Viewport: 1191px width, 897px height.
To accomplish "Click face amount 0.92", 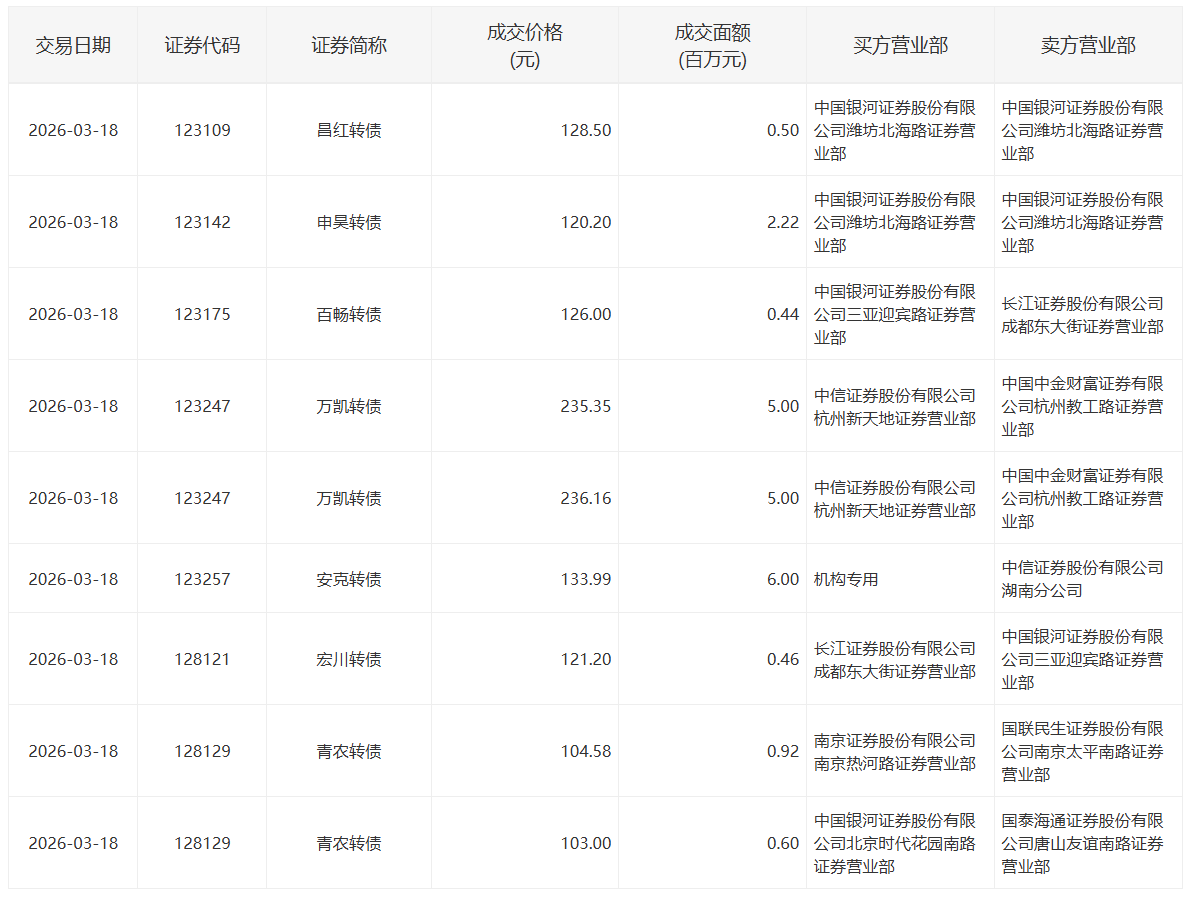I will 782,750.
